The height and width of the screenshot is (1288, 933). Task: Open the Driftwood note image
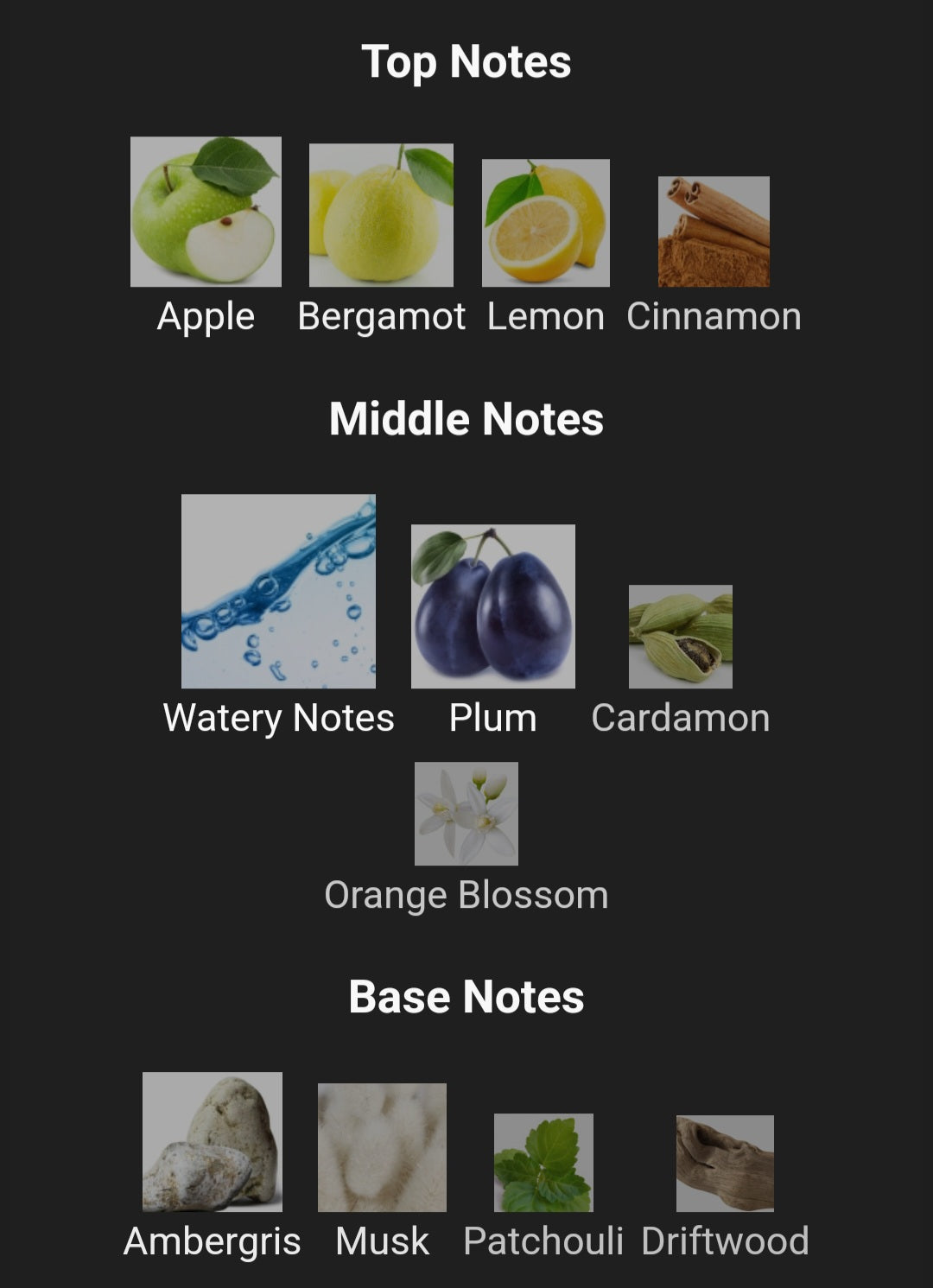[724, 1163]
